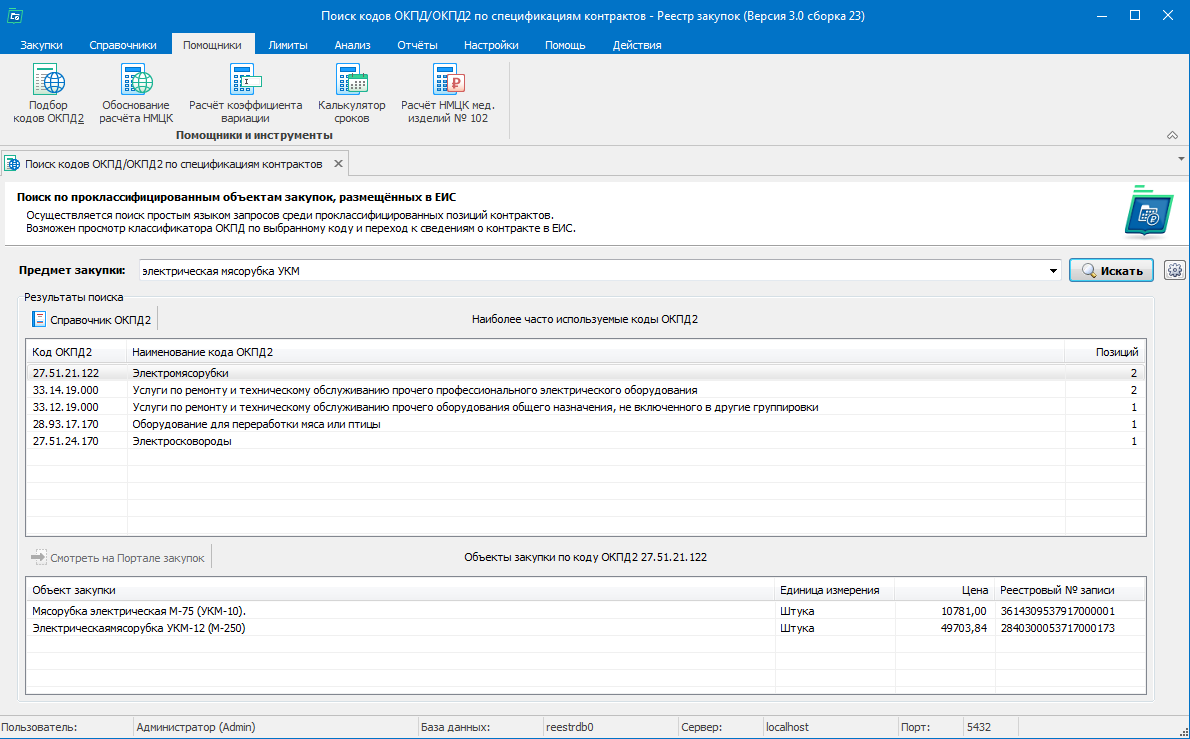The image size is (1190, 739).
Task: Click Смотреть на Портале закупок button
Action: pos(118,558)
